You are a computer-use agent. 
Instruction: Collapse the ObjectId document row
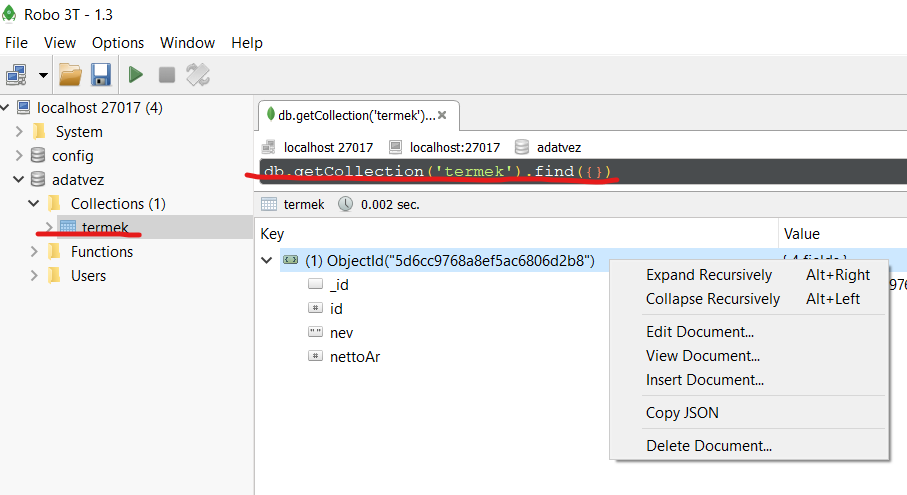[267, 260]
